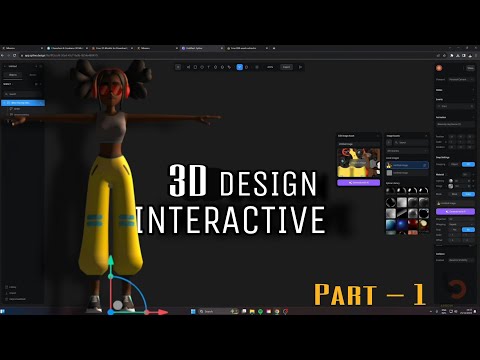Click the image name field in Edit Image Asset

pos(358,144)
